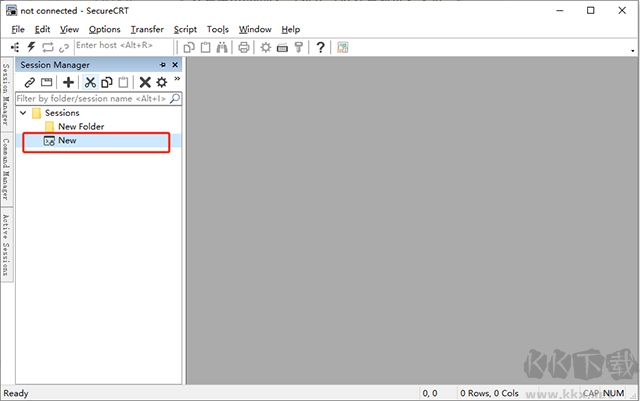Open the Window menu
The image size is (640, 401).
[x=255, y=29]
